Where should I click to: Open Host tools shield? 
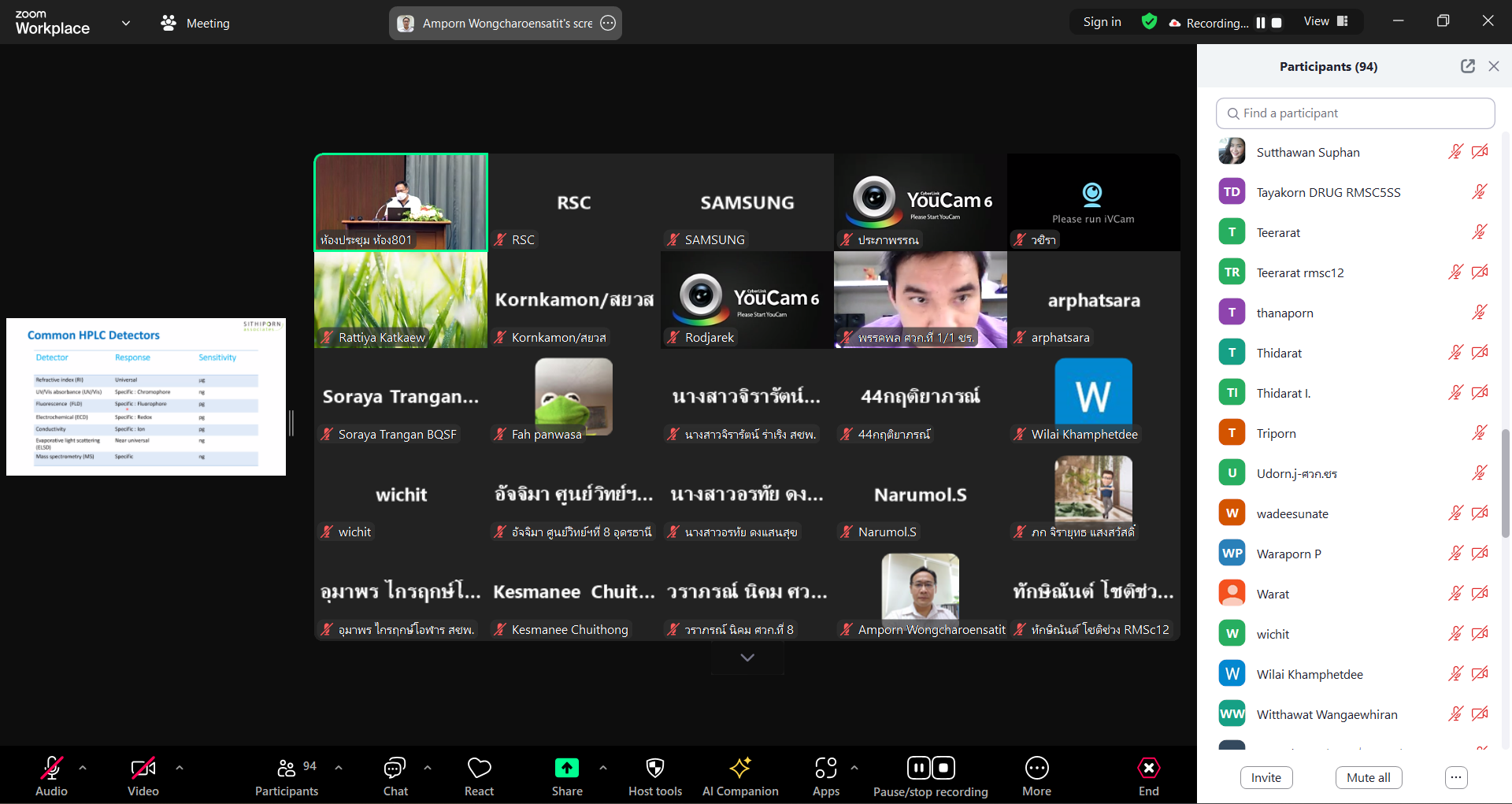654,776
